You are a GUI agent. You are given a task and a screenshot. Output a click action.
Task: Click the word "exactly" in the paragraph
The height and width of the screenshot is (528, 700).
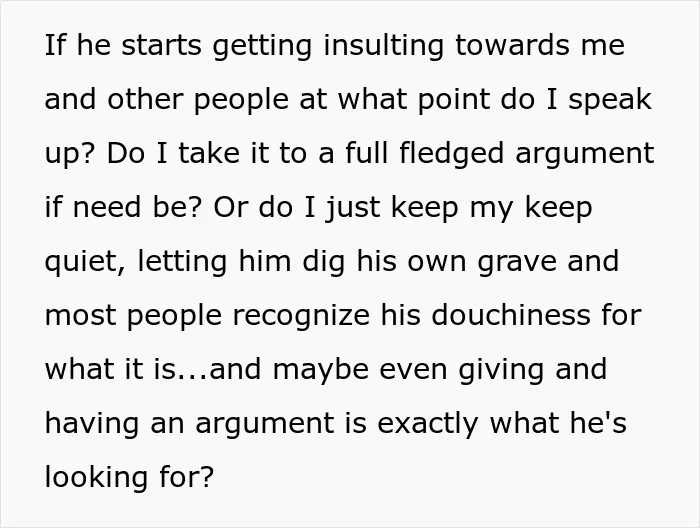[428, 424]
